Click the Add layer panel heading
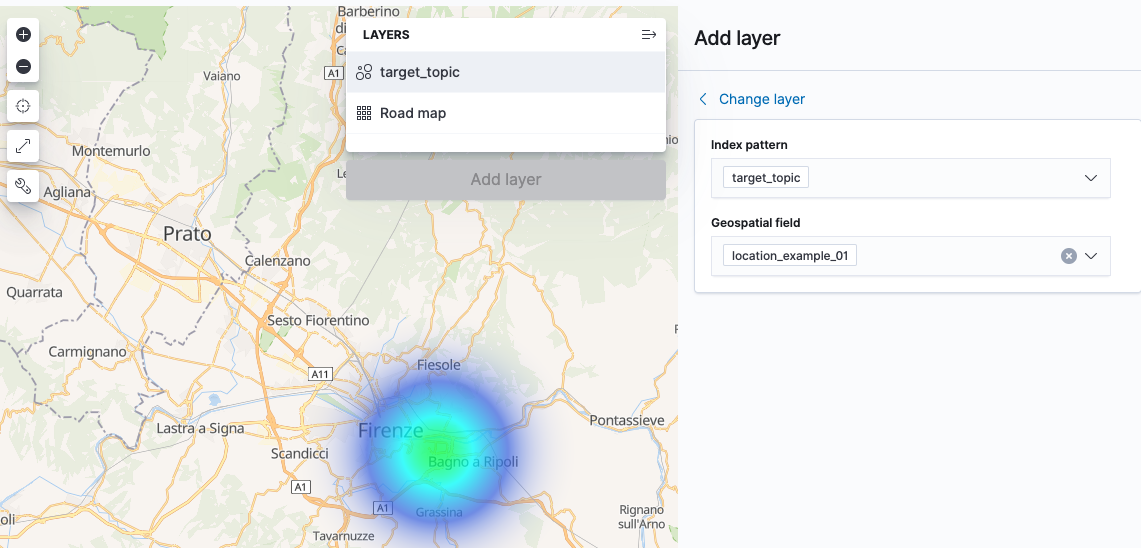Viewport: 1141px width, 548px height. point(737,38)
